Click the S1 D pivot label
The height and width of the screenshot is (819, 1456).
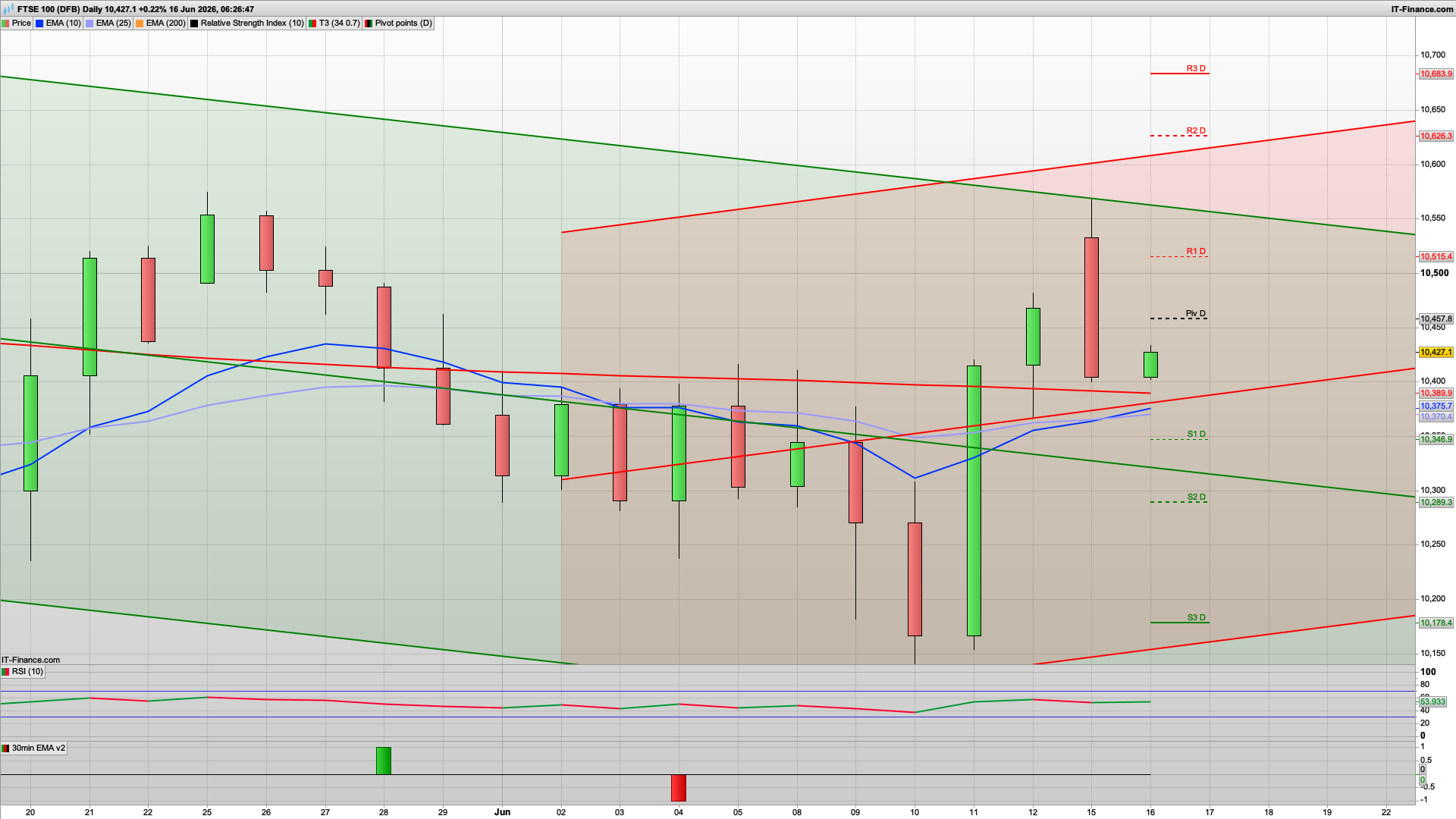pos(1196,434)
